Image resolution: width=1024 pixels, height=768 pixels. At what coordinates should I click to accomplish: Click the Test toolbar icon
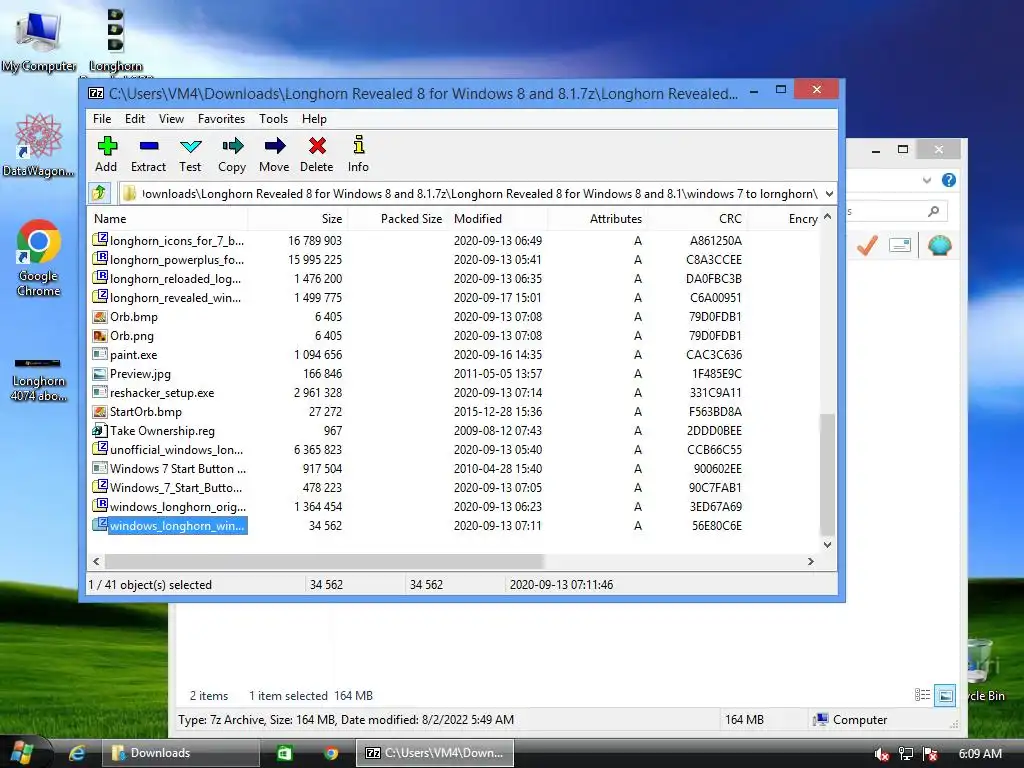click(191, 146)
